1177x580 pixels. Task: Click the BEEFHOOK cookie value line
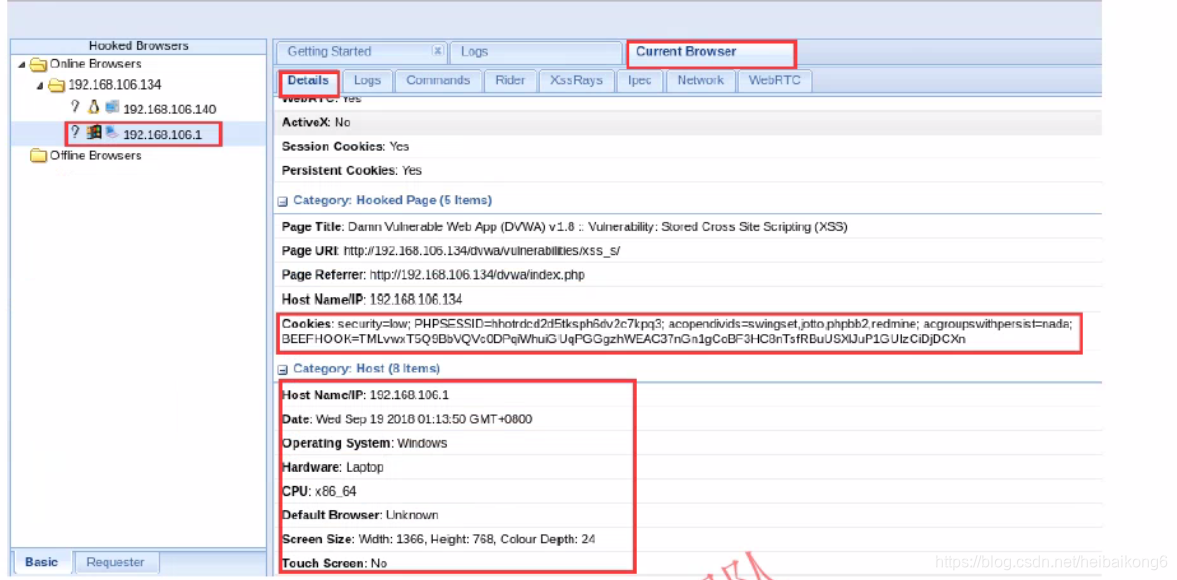(624, 339)
